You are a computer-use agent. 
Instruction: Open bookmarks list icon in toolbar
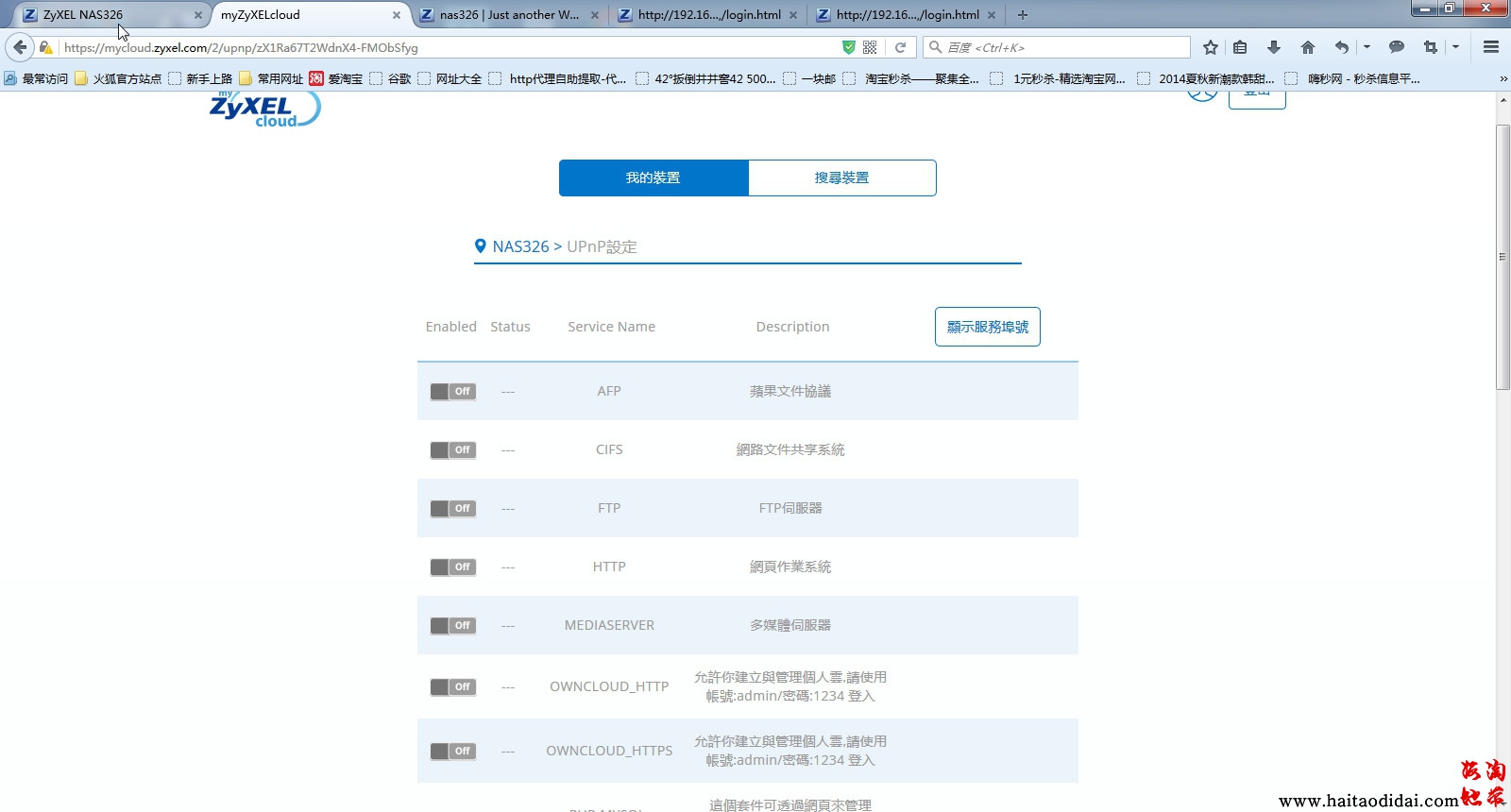pyautogui.click(x=1240, y=47)
